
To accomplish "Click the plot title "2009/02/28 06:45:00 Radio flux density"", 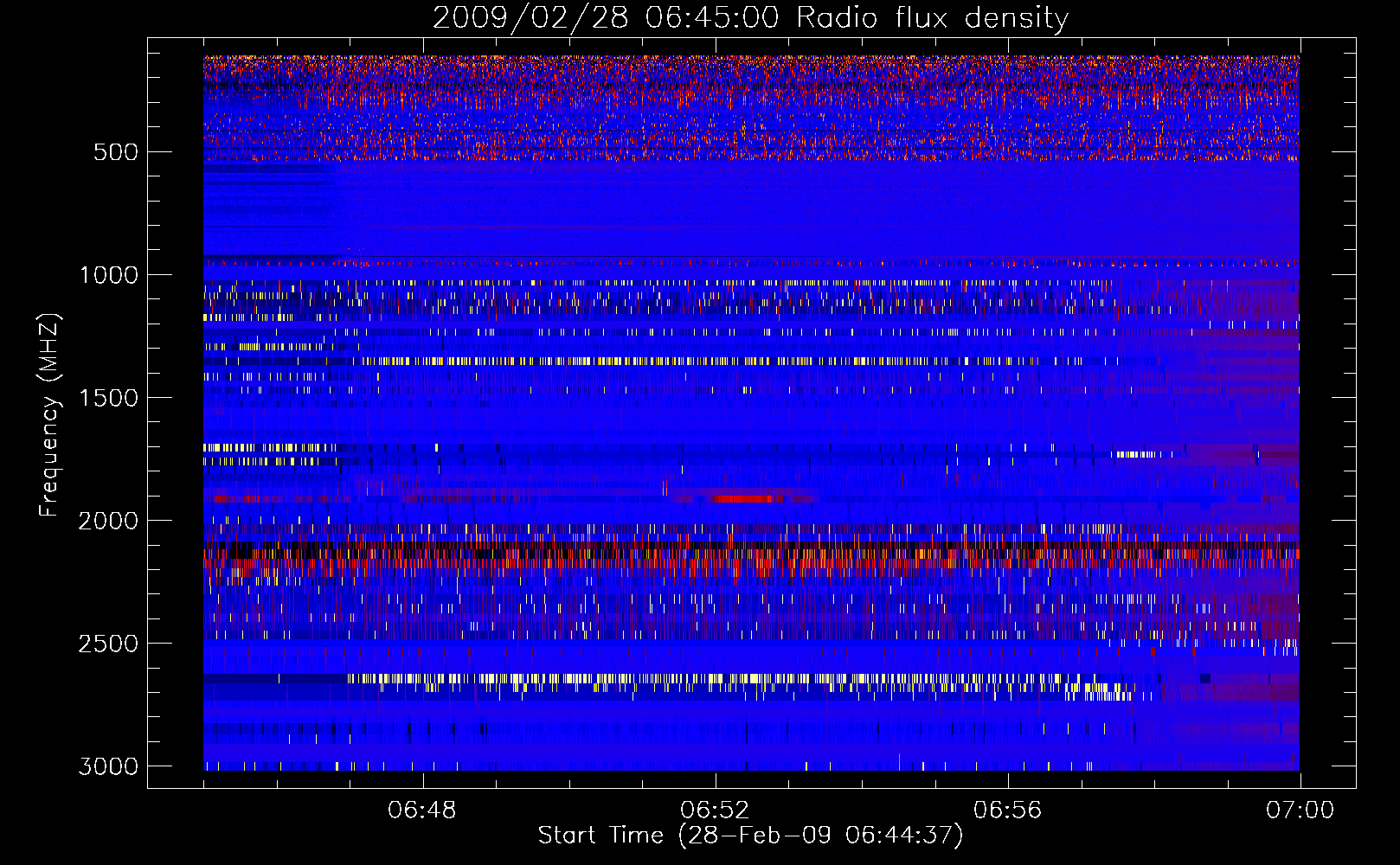I will [x=750, y=17].
